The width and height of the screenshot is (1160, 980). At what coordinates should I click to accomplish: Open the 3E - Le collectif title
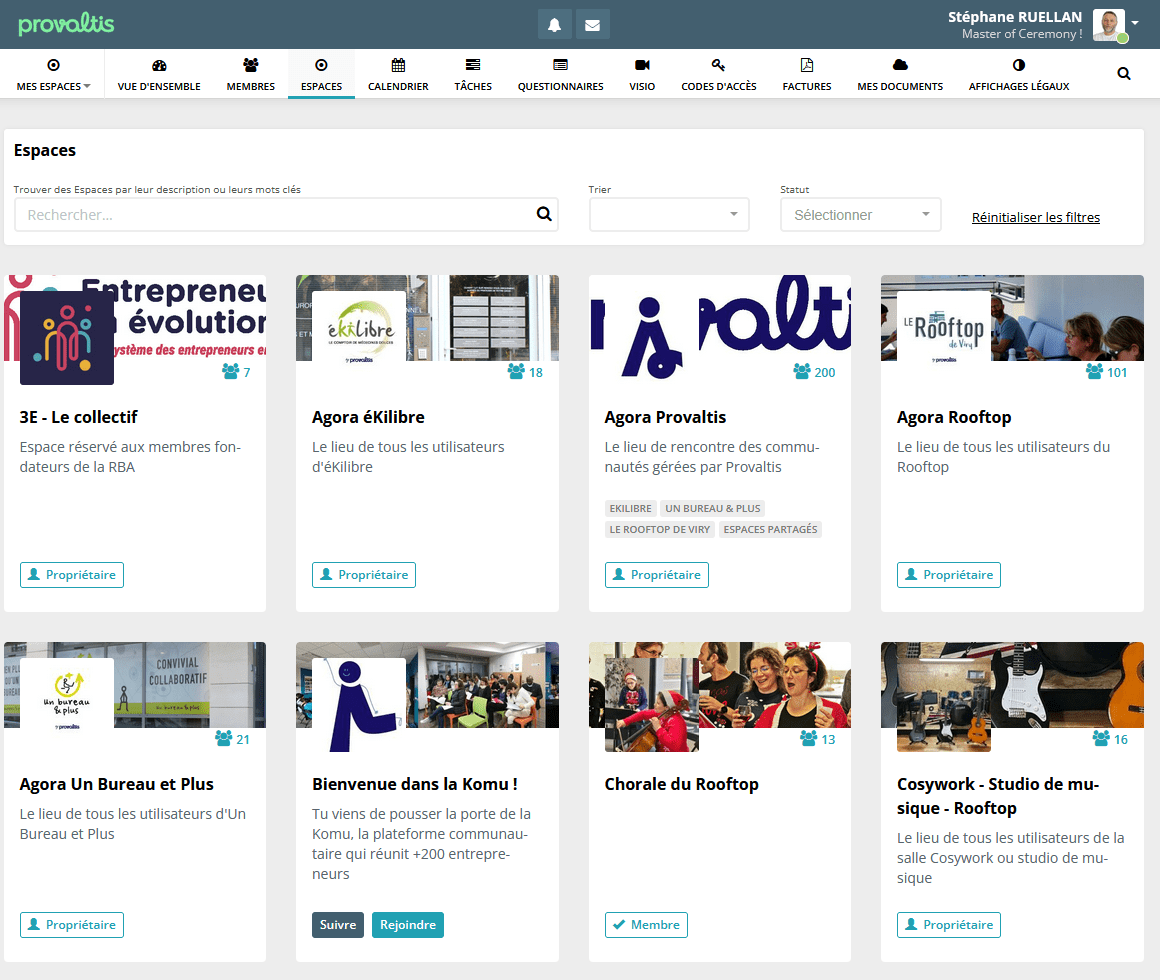point(78,417)
